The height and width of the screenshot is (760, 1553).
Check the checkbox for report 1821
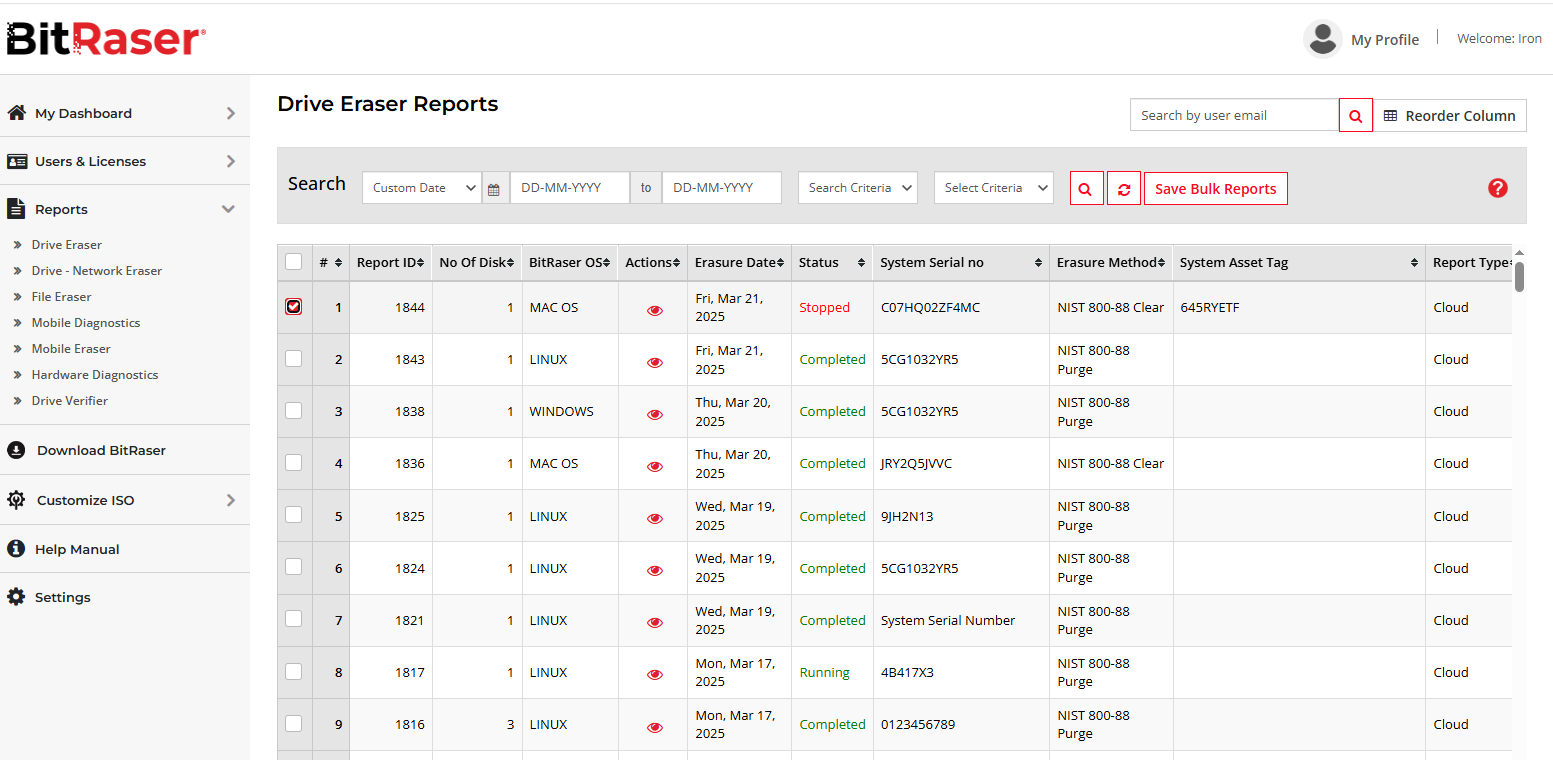(x=293, y=618)
